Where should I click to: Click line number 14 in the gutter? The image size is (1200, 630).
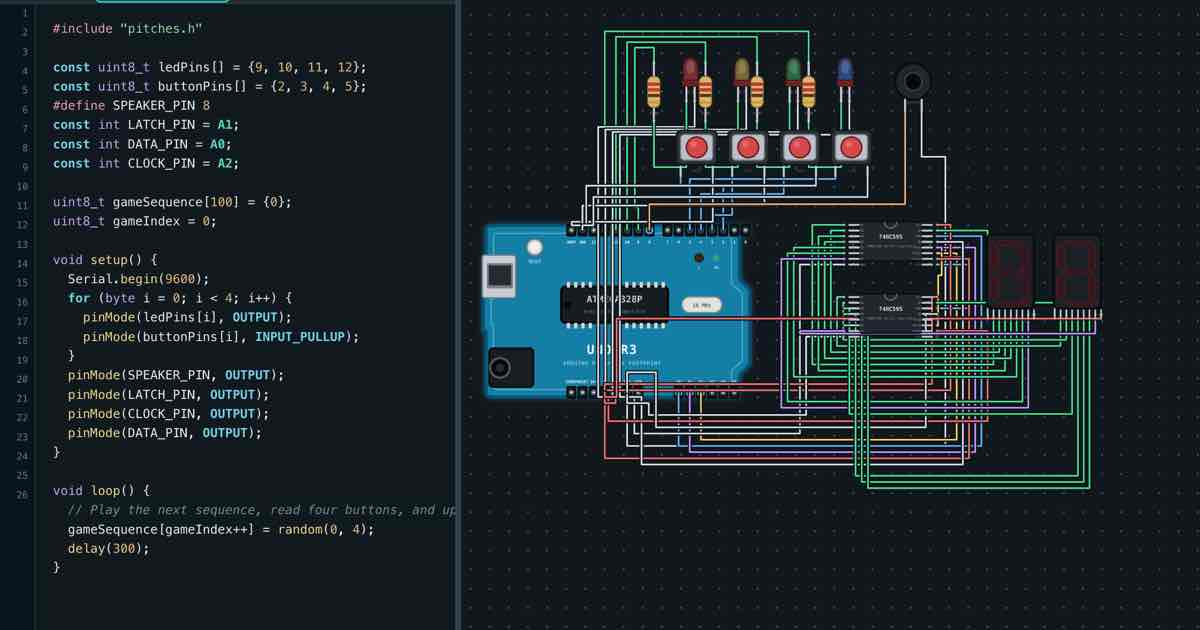pos(22,263)
